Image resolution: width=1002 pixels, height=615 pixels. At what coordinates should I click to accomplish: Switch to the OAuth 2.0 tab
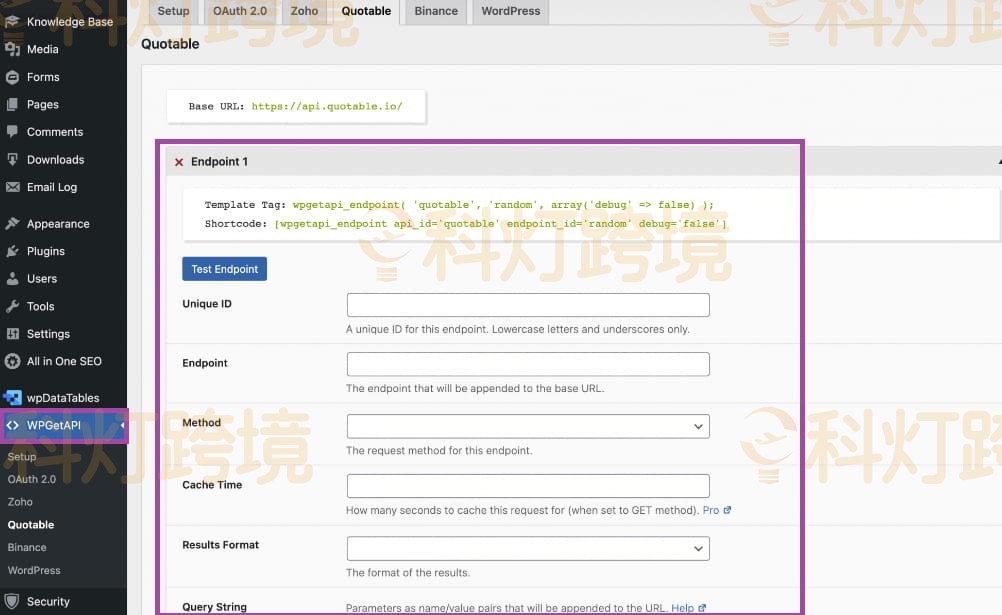tap(240, 12)
